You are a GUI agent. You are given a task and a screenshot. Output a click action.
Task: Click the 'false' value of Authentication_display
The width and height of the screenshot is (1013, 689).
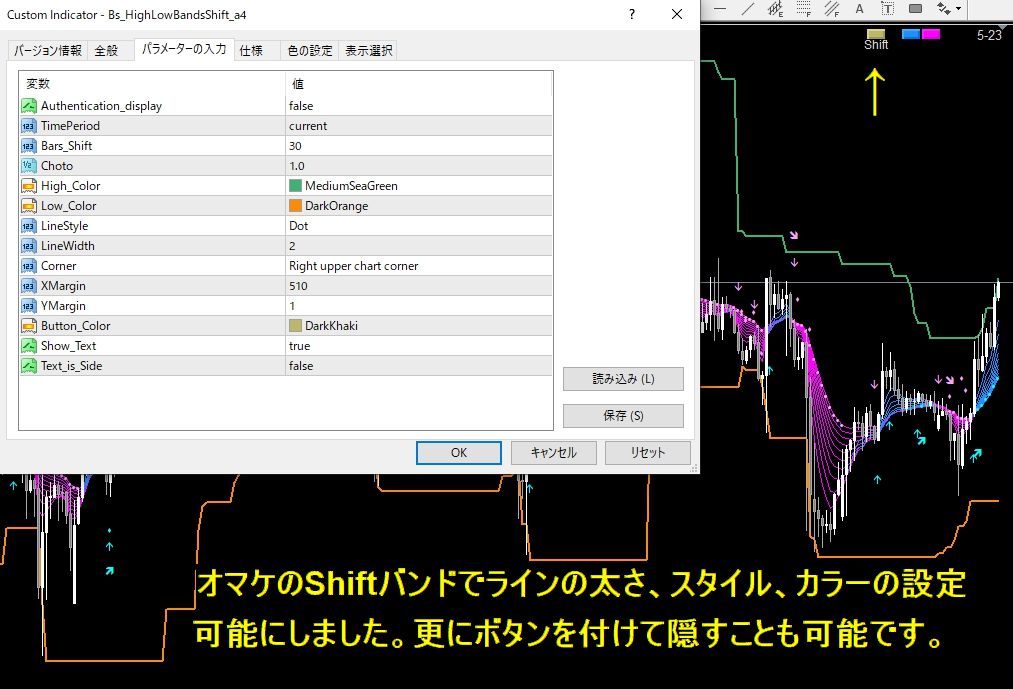[x=301, y=105]
